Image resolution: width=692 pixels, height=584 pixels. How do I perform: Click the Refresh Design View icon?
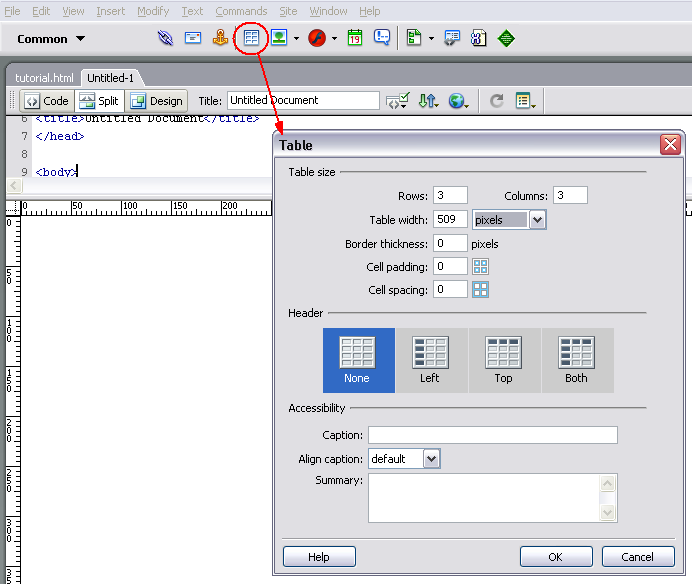(x=497, y=101)
